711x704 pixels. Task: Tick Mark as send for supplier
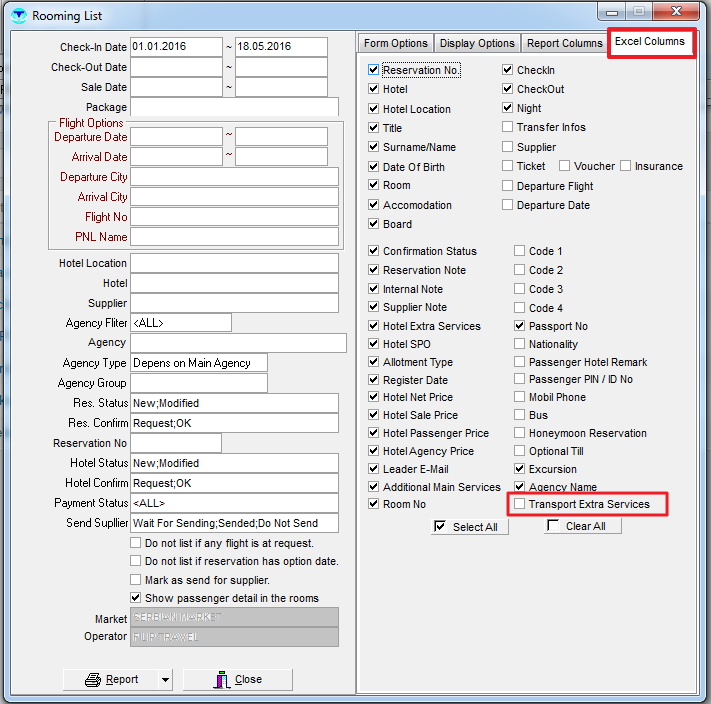[136, 580]
